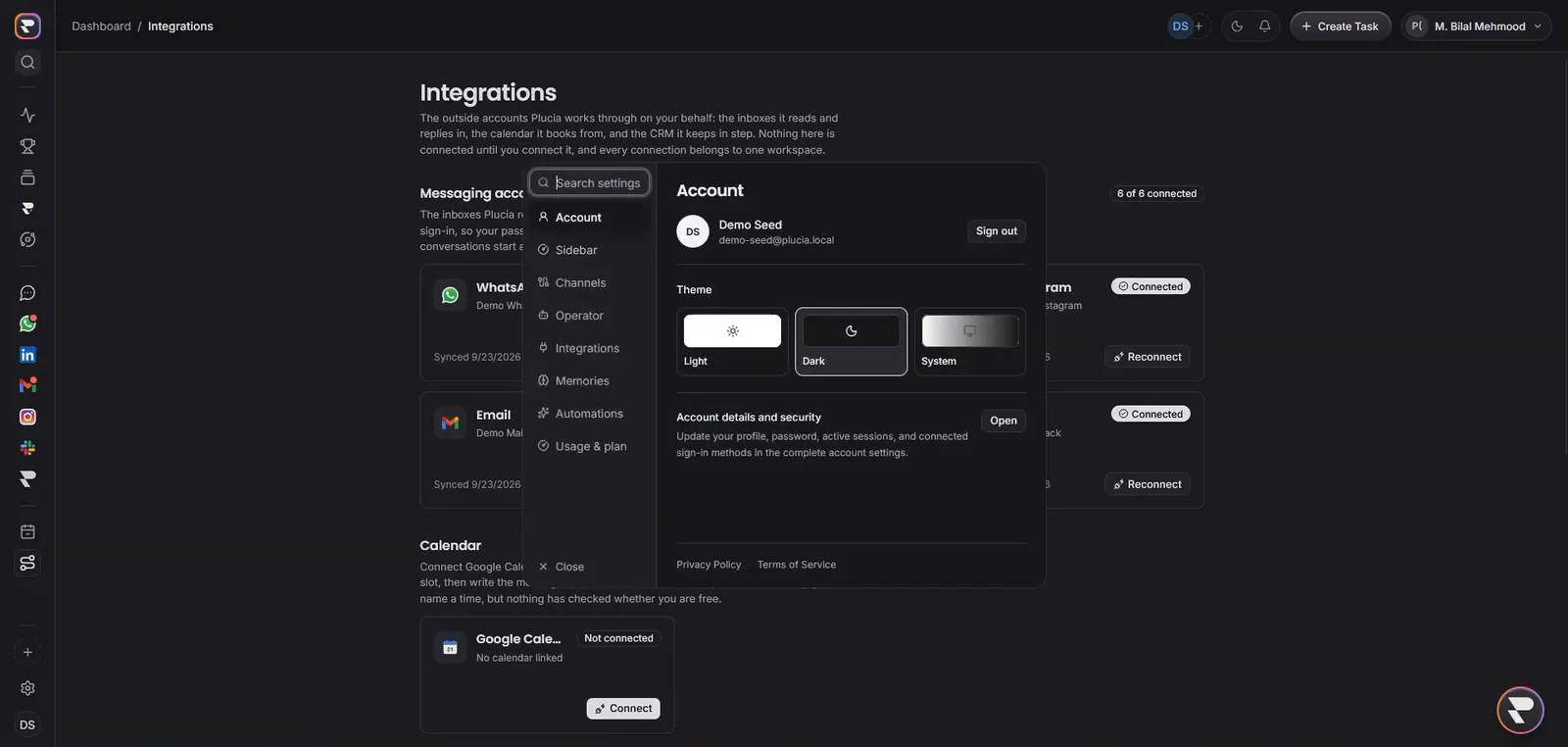1568x747 pixels.
Task: Click the trophy icon in left sidebar
Action: [x=27, y=146]
